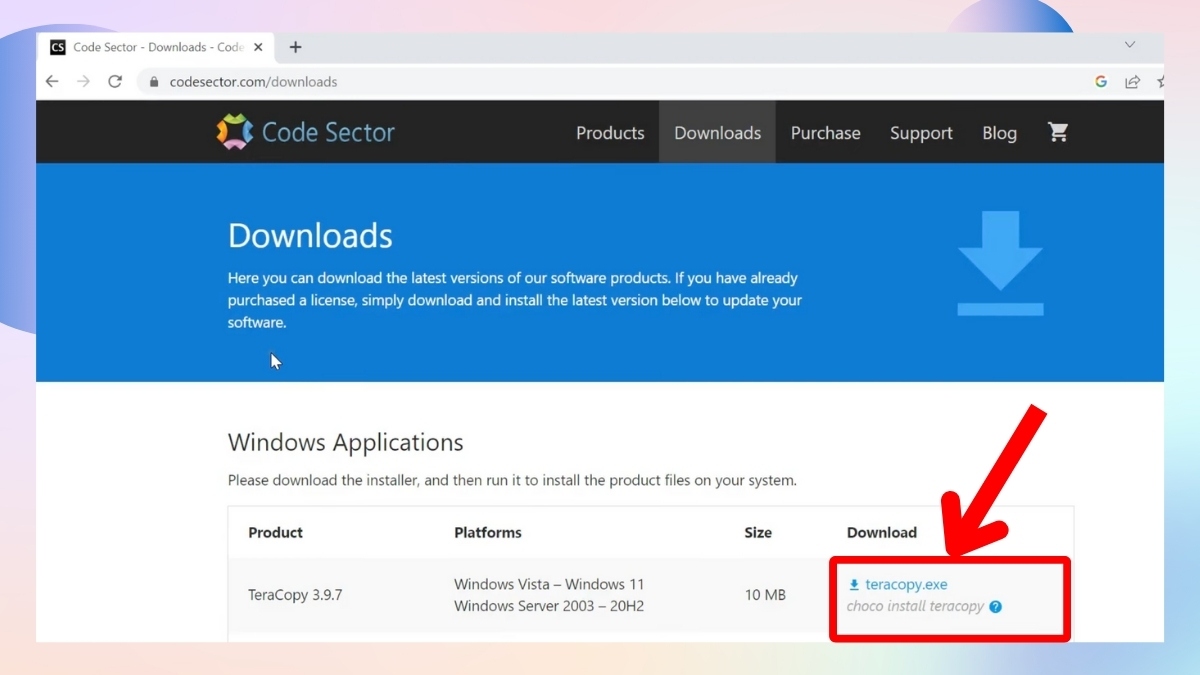
Task: Open the shopping cart icon
Action: pos(1058,132)
